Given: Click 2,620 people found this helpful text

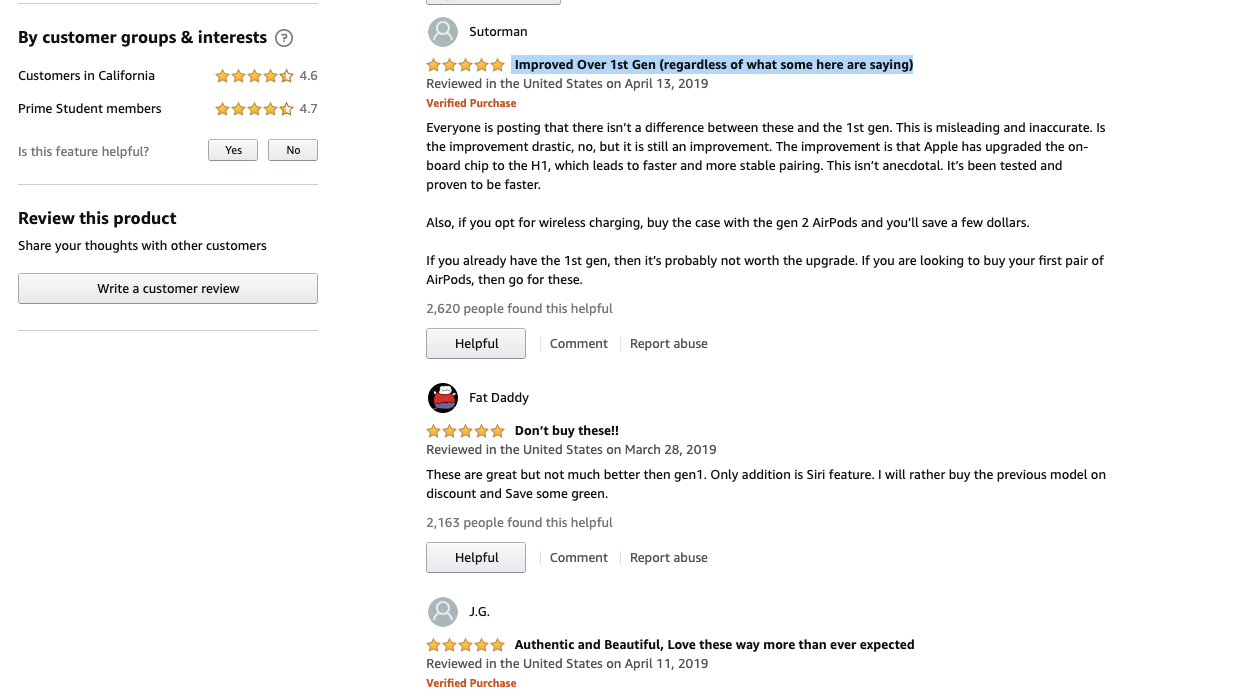Looking at the screenshot, I should click(x=519, y=308).
